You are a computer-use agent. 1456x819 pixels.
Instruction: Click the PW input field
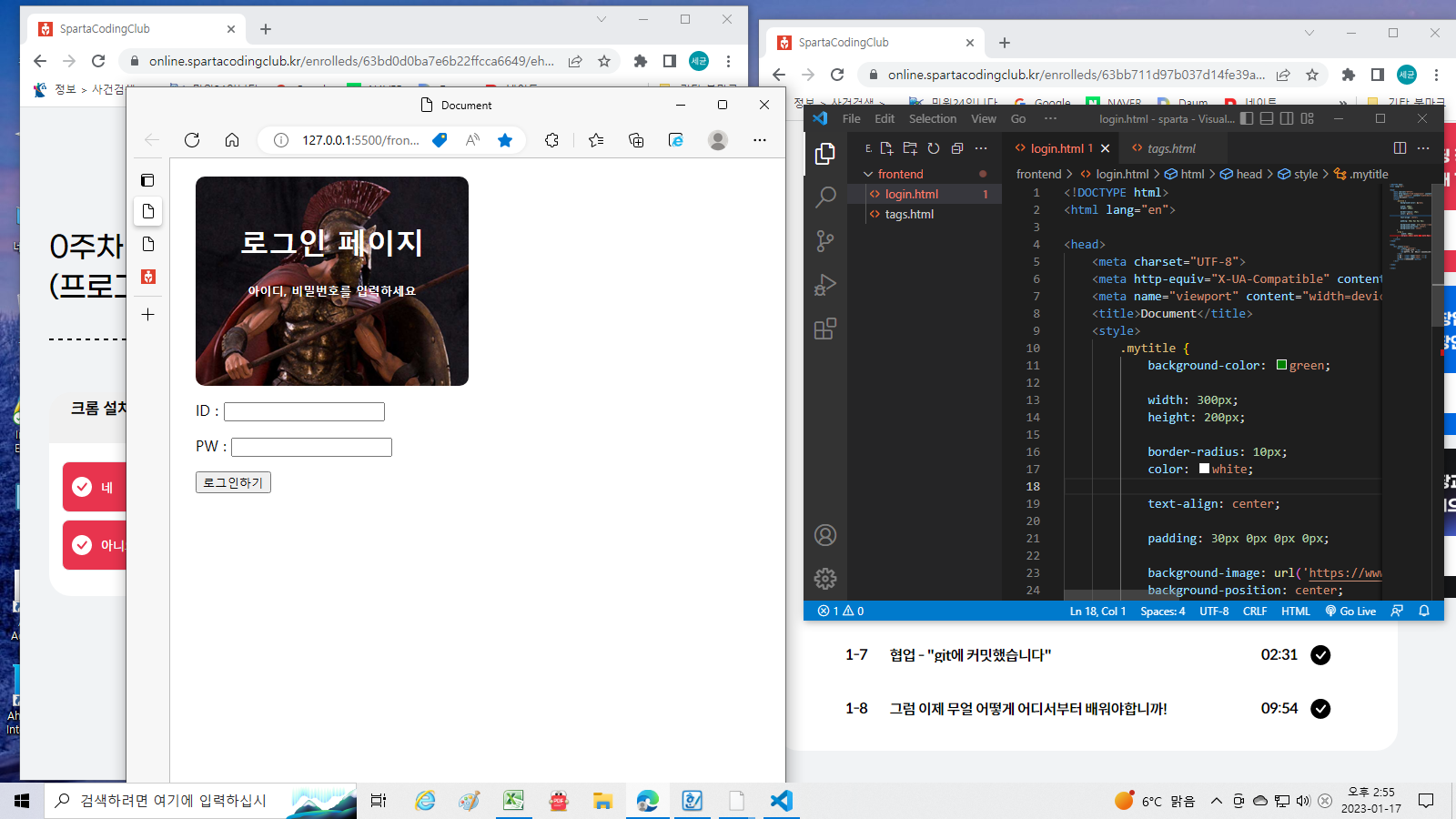(311, 447)
